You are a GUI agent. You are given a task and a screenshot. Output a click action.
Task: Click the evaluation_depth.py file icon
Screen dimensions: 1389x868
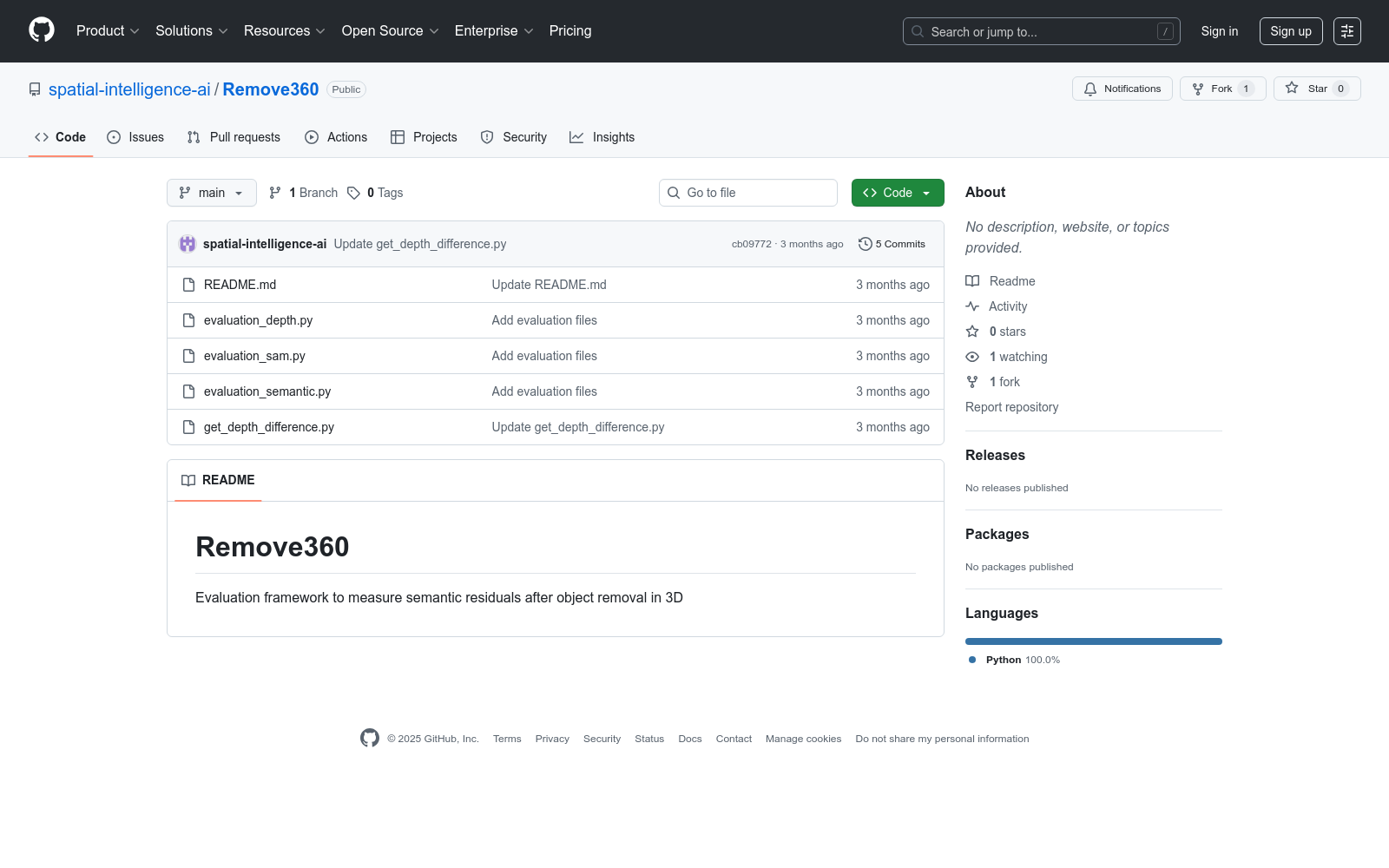188,320
